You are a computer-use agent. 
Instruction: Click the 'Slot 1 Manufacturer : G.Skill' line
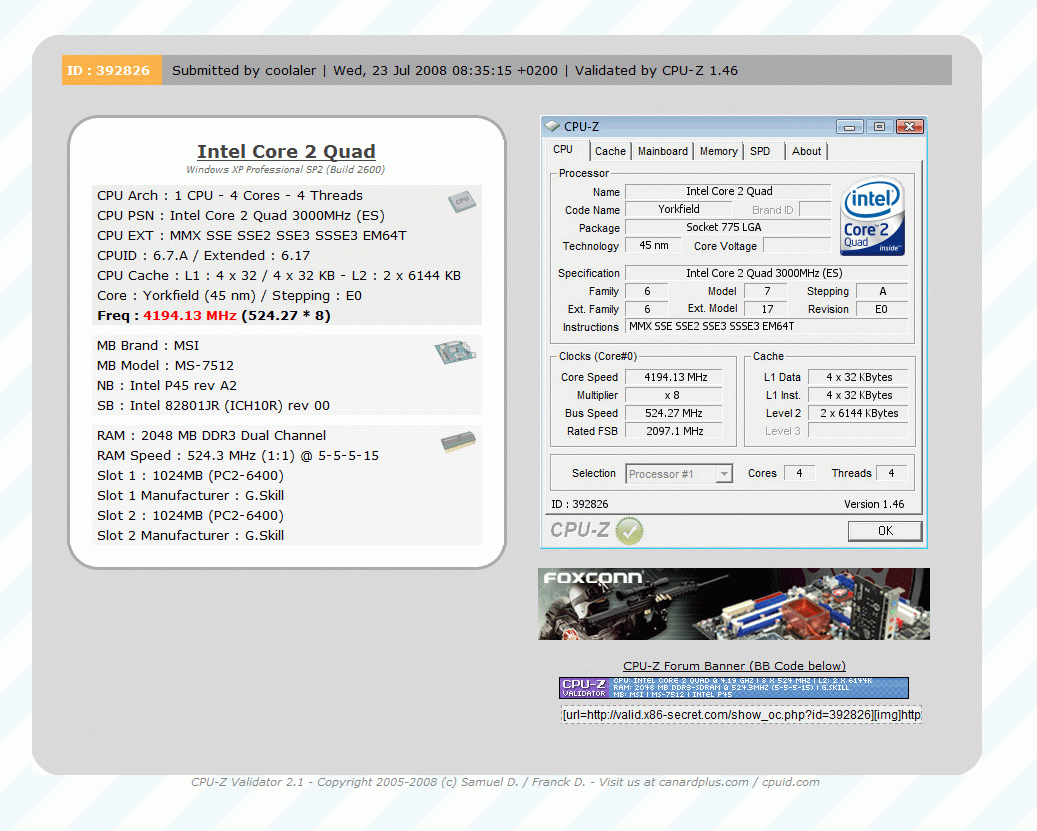(190, 496)
